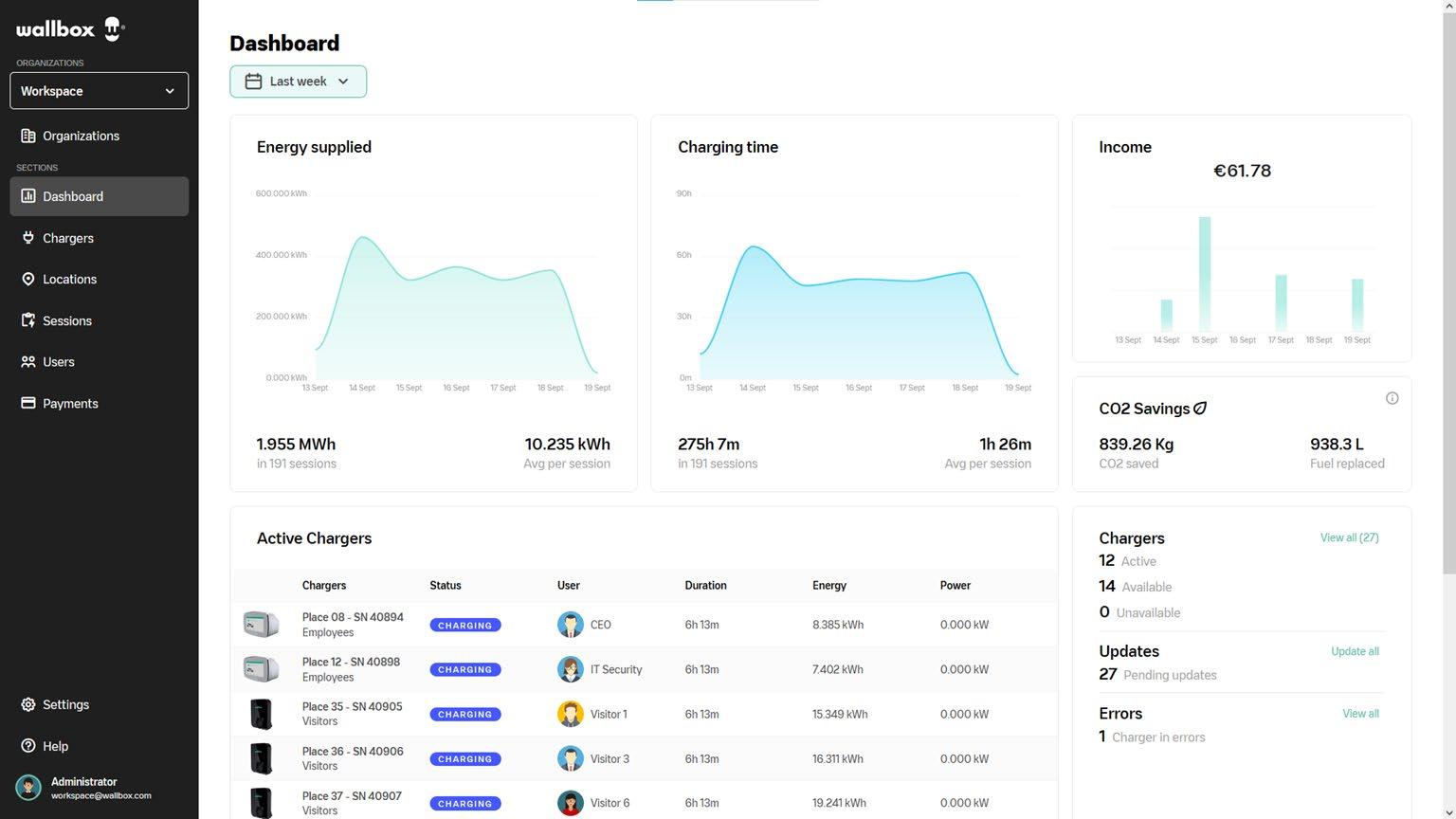1456x819 pixels.
Task: Click the Duration column header
Action: tap(706, 586)
